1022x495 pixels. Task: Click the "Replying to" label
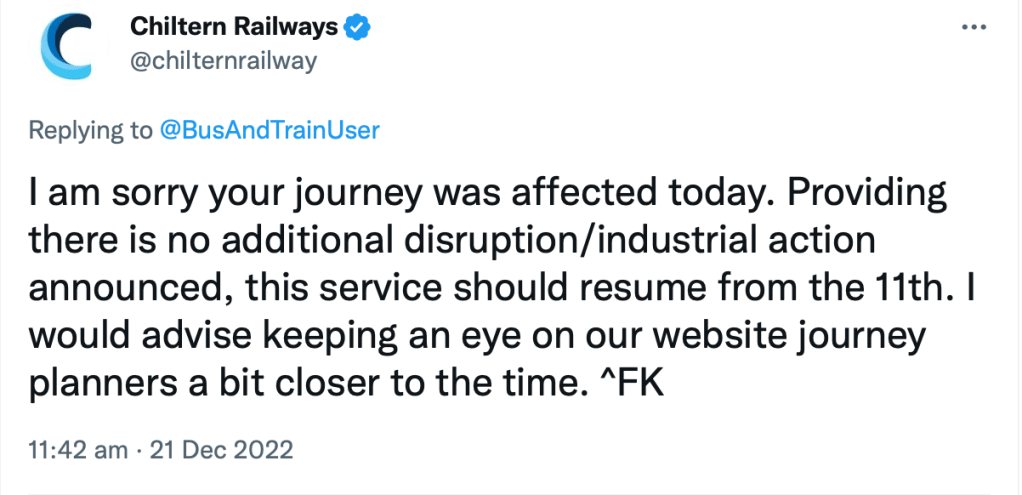(90, 131)
